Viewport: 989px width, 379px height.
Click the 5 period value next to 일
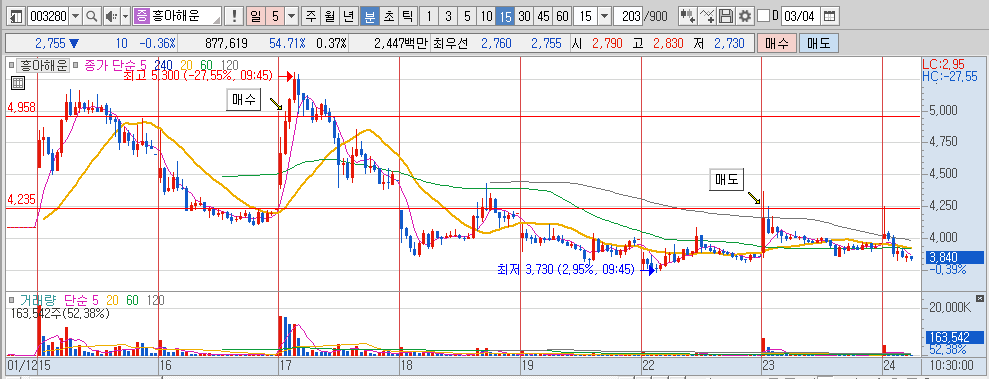[275, 16]
